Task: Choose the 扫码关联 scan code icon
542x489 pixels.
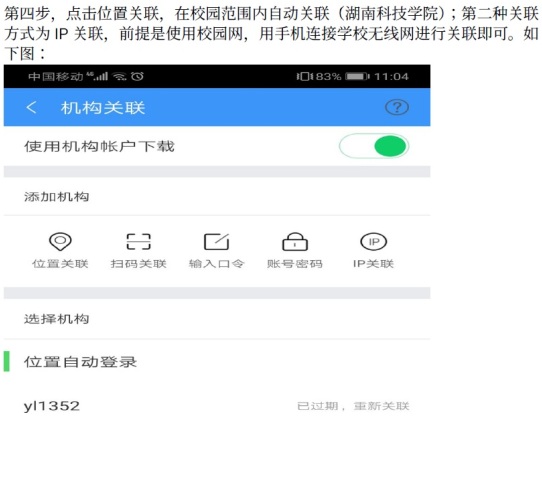Action: click(139, 242)
